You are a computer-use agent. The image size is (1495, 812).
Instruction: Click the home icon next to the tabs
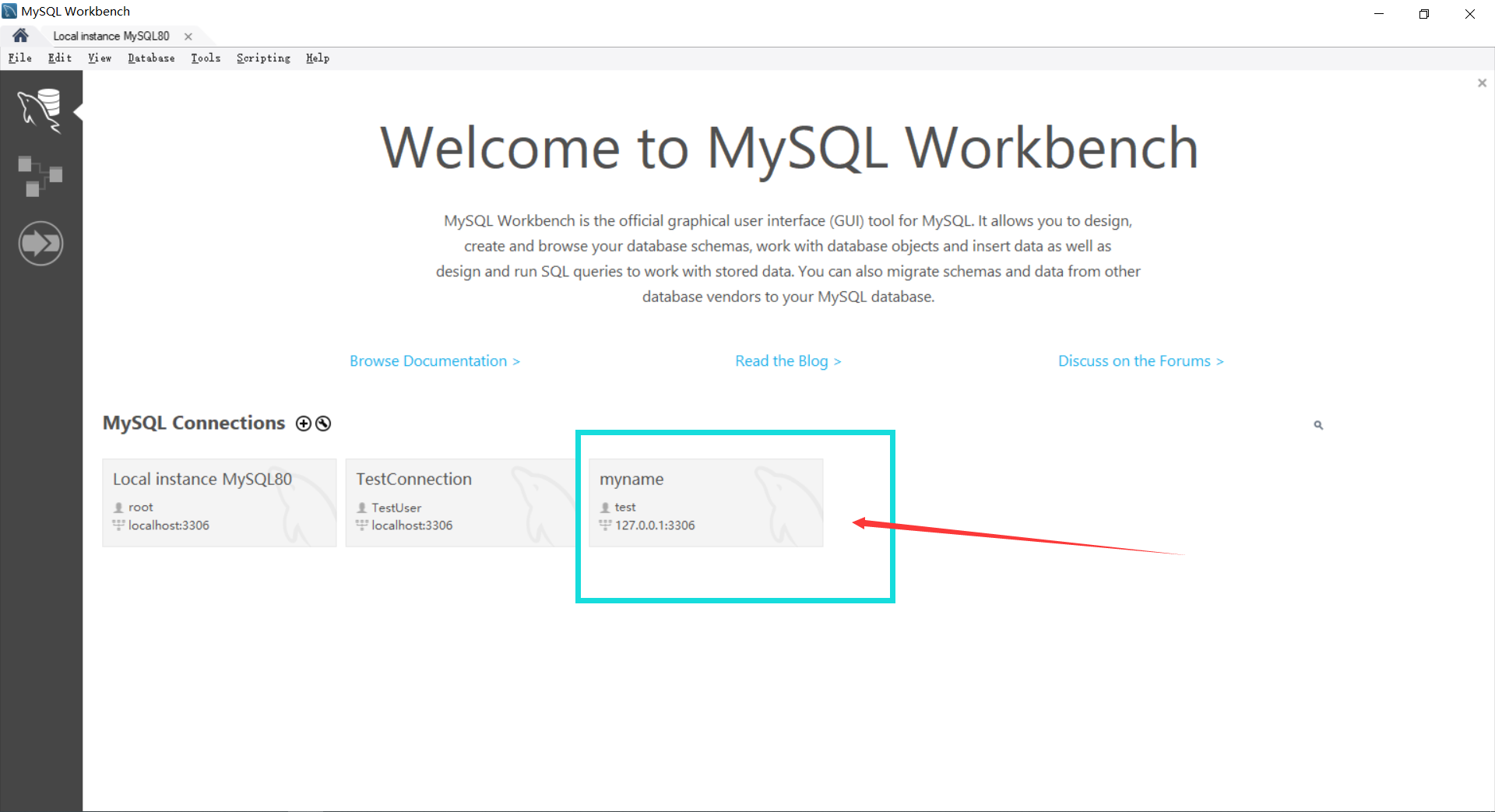[x=19, y=35]
